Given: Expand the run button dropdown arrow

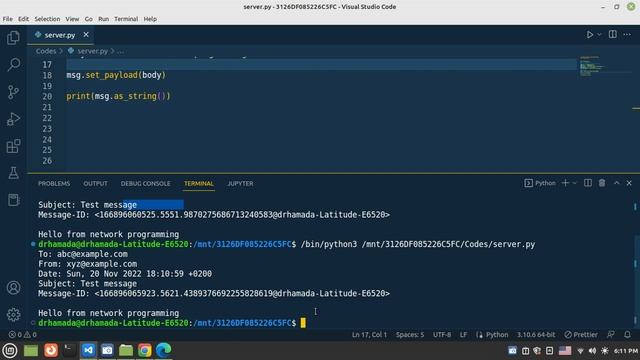Looking at the screenshot, I should click(x=599, y=35).
